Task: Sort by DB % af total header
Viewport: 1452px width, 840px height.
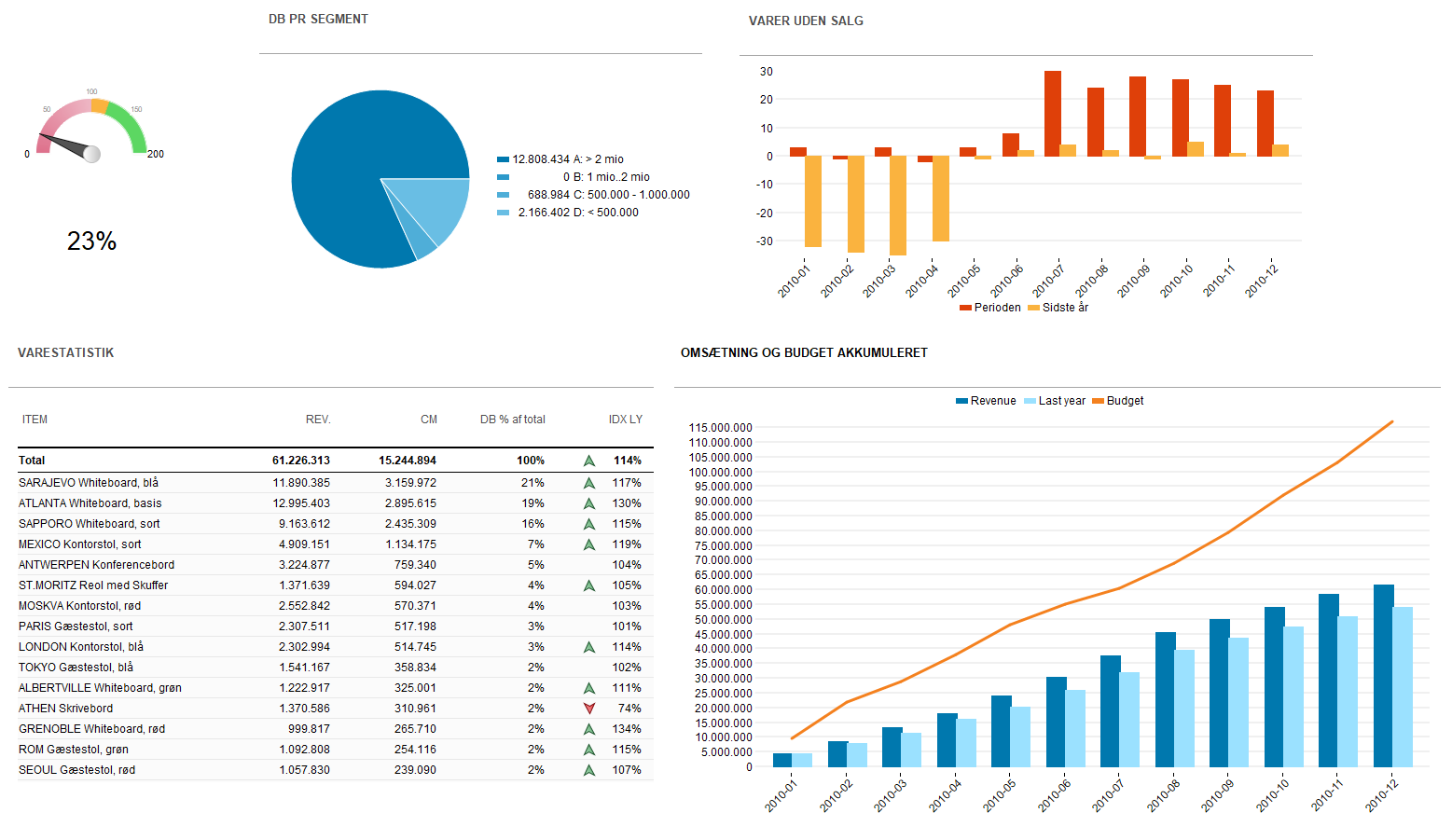Action: [x=513, y=420]
